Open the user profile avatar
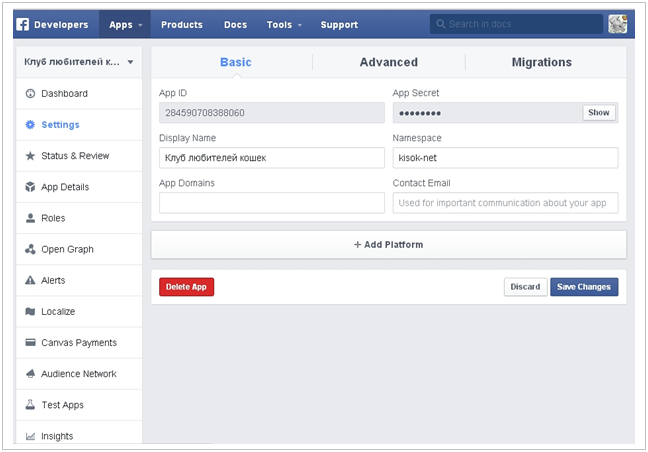The image size is (648, 452). pos(617,24)
